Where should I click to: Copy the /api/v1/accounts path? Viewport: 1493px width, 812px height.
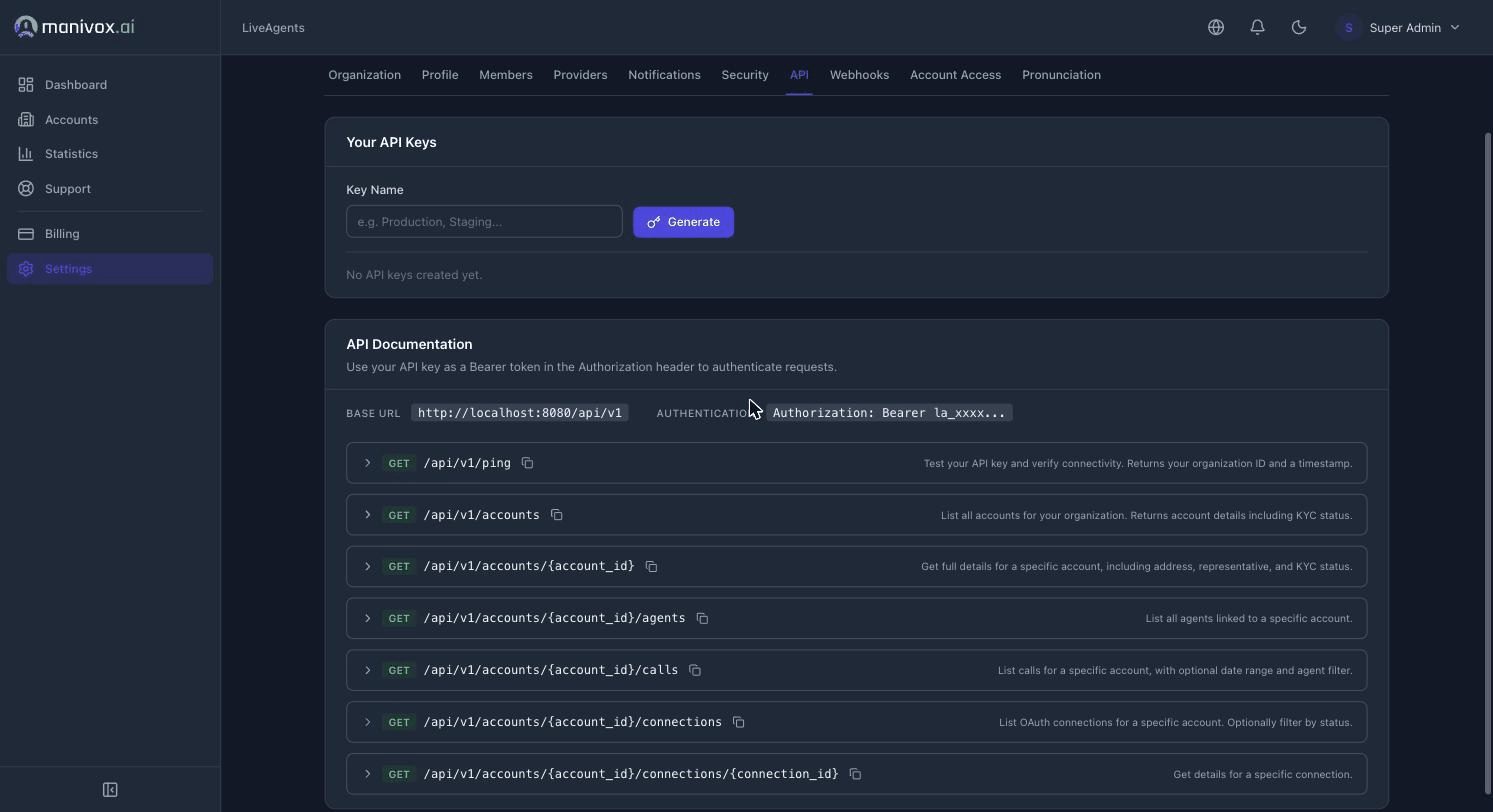point(556,515)
